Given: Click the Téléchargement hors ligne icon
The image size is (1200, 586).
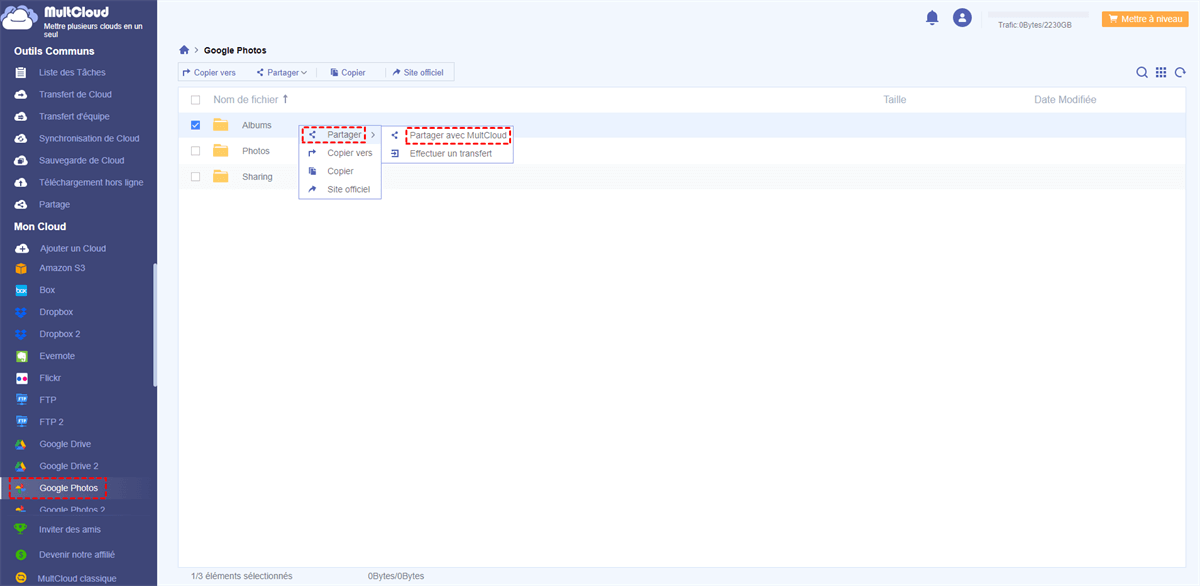Looking at the screenshot, I should 21,182.
